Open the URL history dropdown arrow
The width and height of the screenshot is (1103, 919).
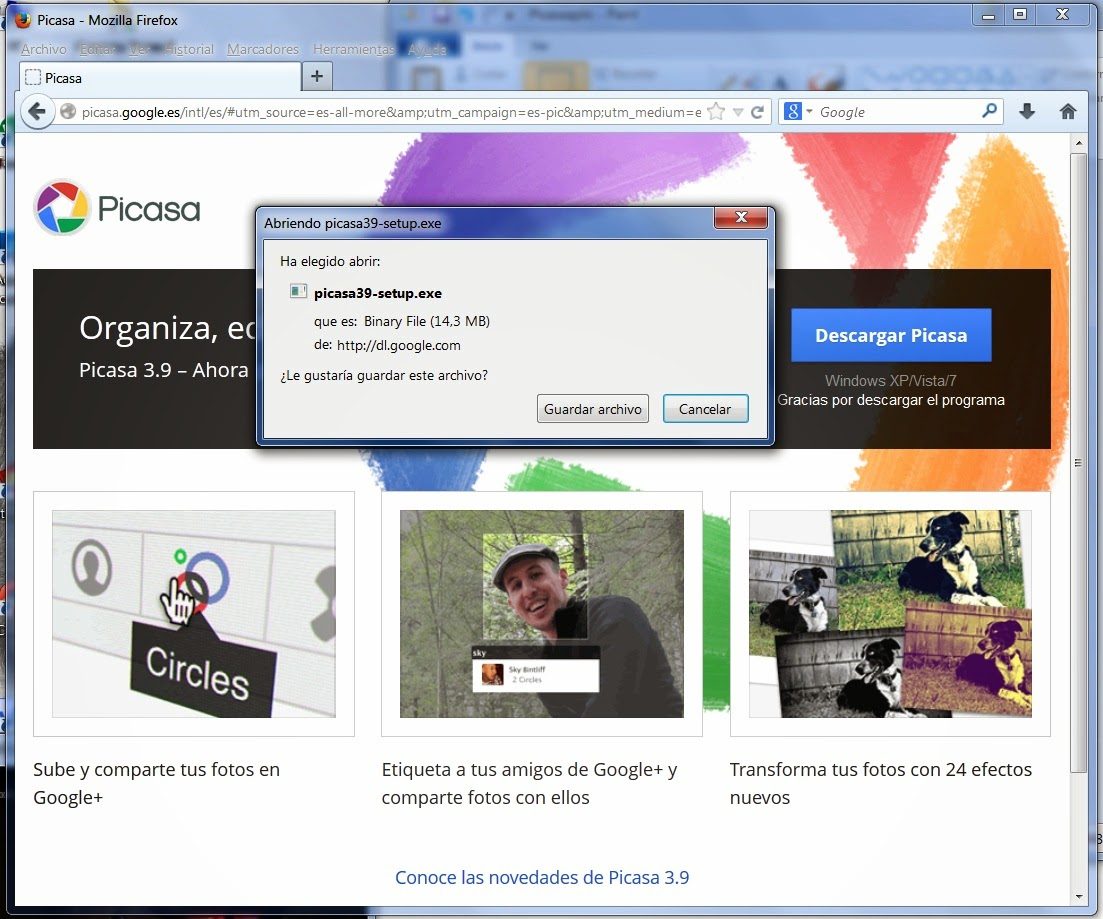click(738, 113)
